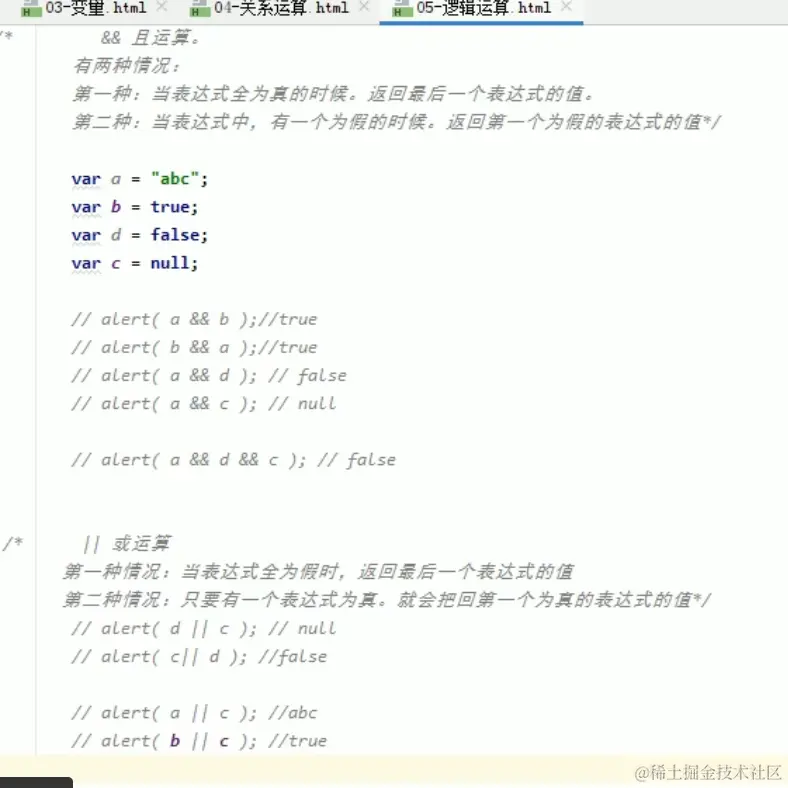Viewport: 788px width, 788px height.
Task: Place cursor on line var a = "abc";
Action: pos(140,179)
